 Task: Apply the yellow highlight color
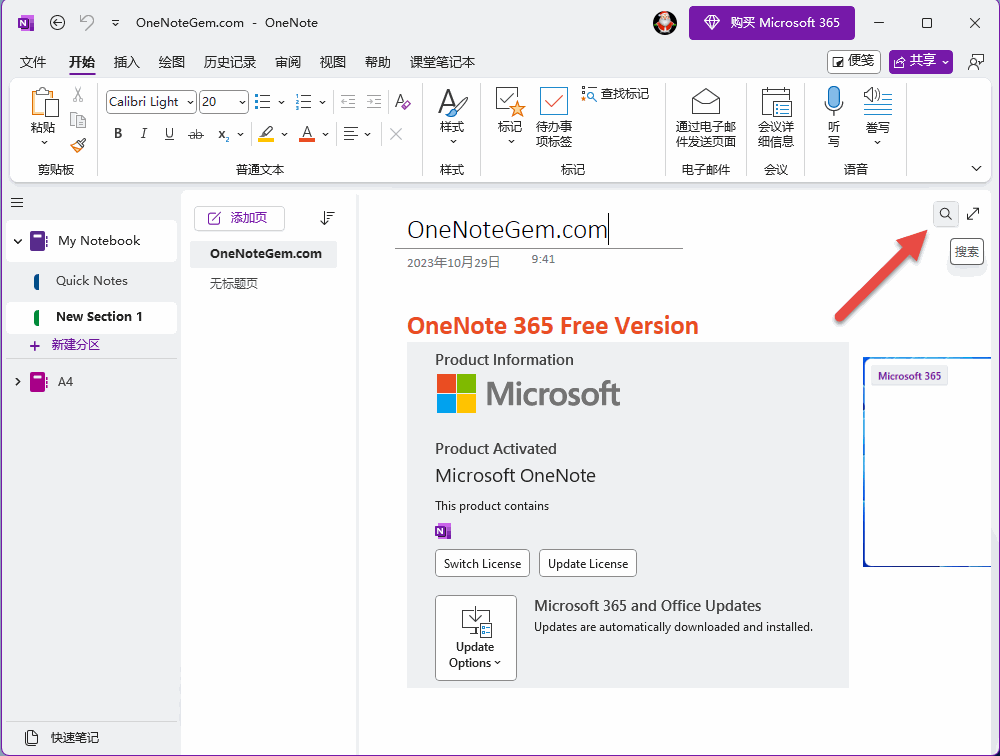(x=265, y=134)
